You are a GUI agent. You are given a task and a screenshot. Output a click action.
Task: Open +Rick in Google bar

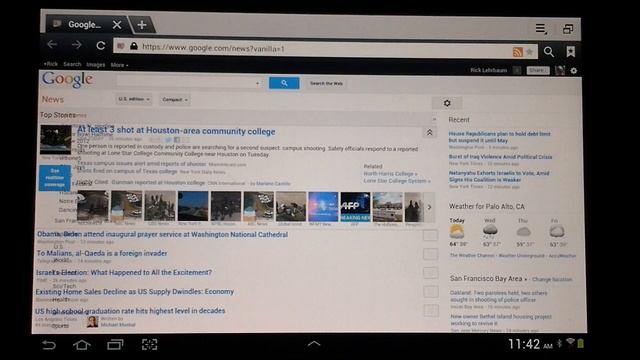pos(51,64)
